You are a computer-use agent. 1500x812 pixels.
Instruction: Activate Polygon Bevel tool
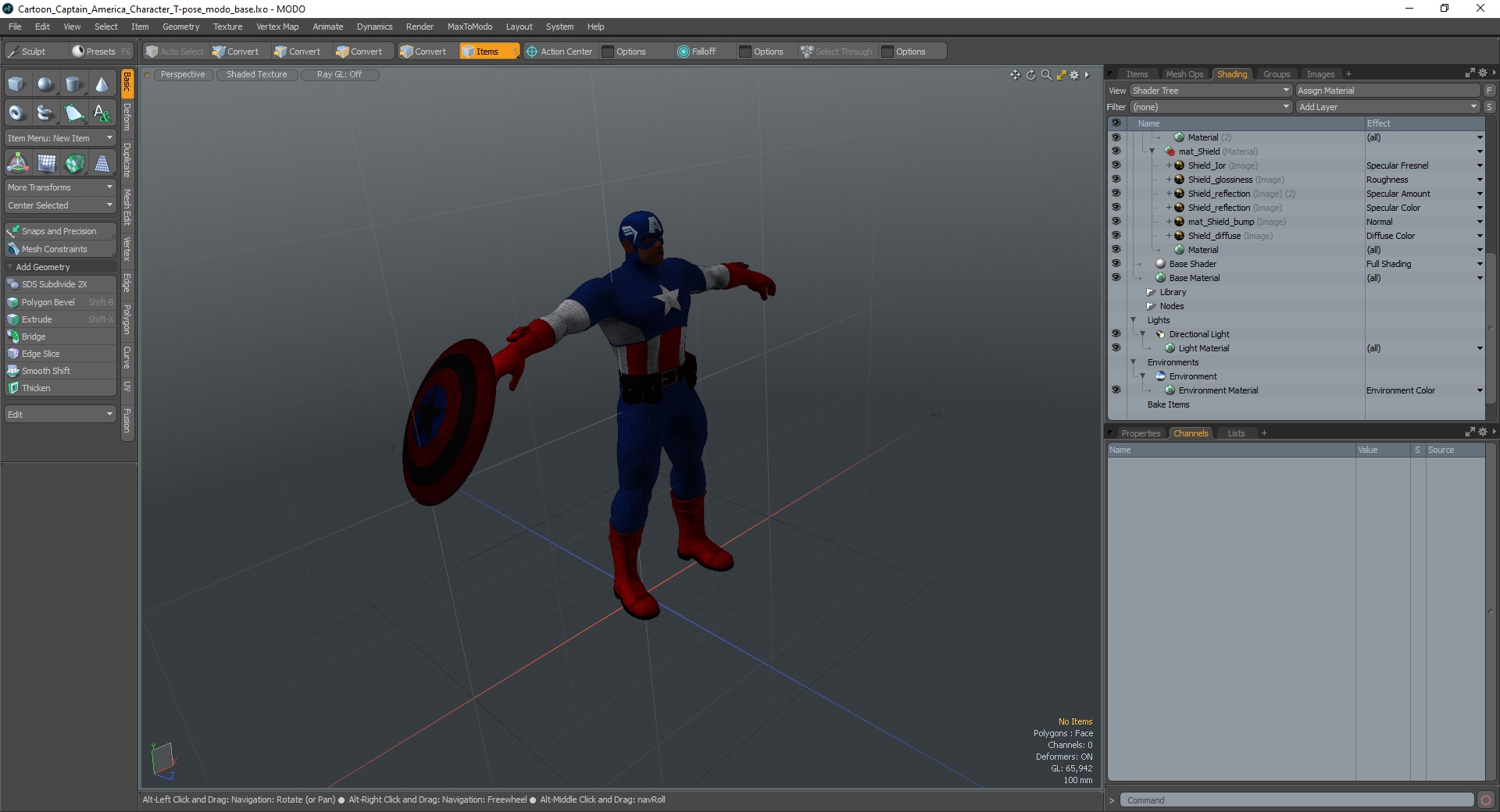pos(60,302)
